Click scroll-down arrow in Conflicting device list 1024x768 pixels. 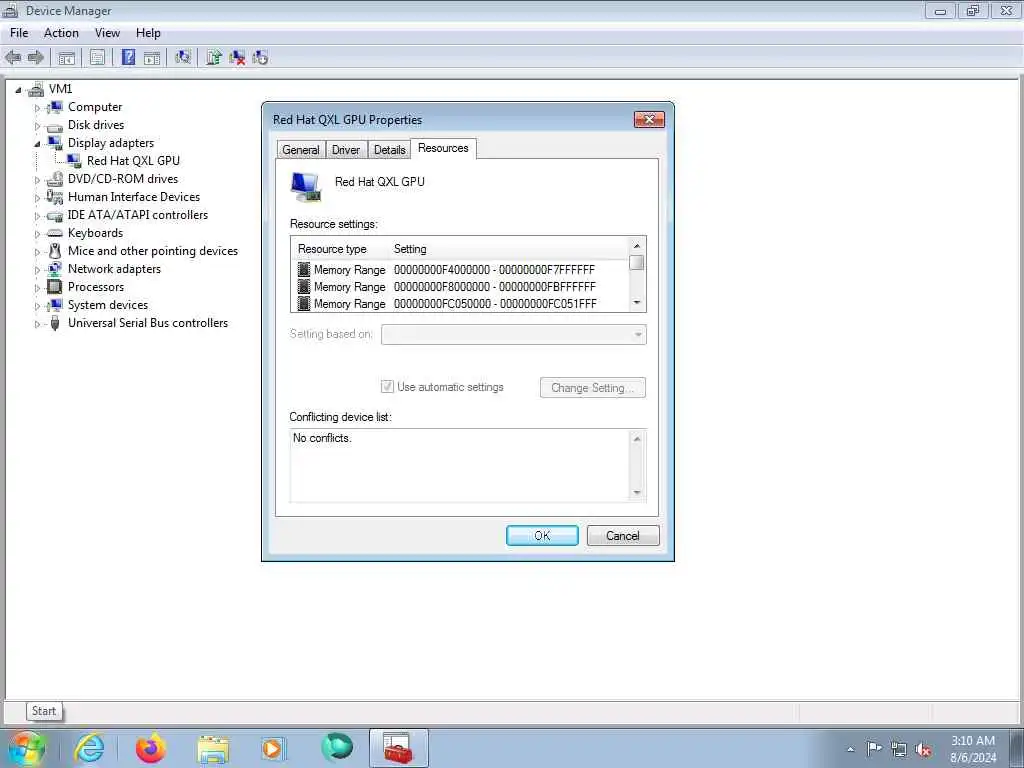pos(637,493)
